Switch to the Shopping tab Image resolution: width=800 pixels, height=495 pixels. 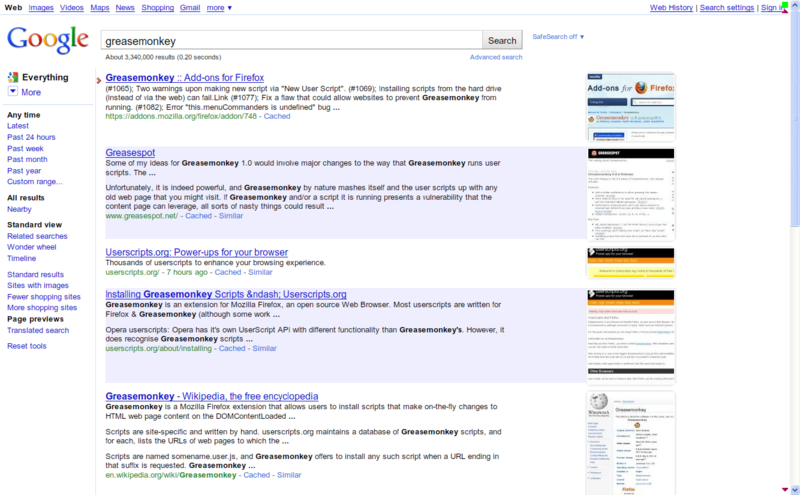[158, 8]
